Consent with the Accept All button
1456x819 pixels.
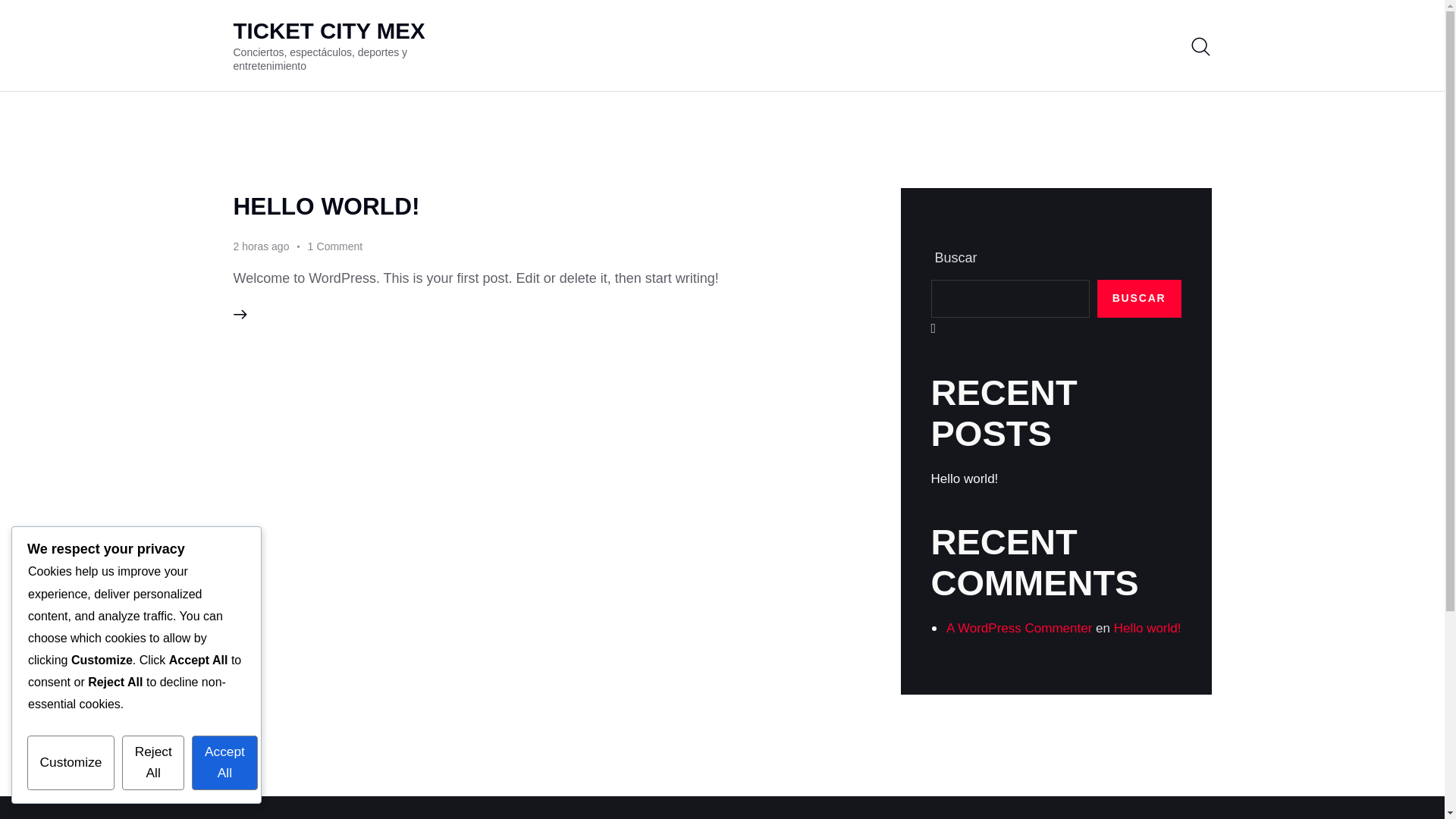point(224,762)
